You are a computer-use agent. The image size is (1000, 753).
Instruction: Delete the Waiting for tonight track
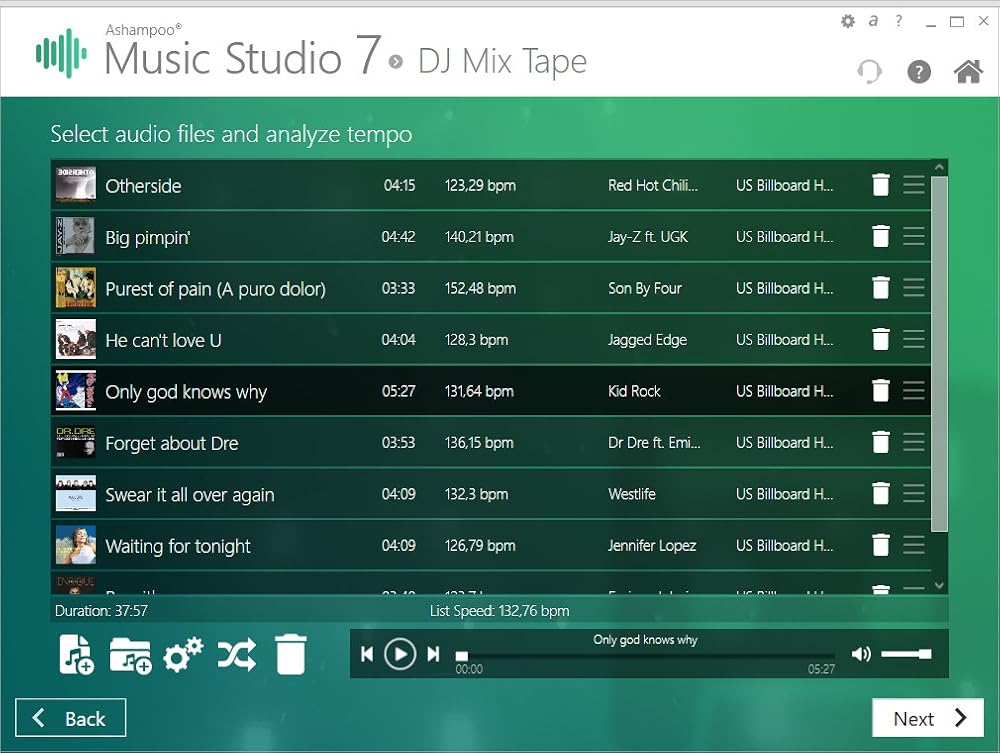881,545
